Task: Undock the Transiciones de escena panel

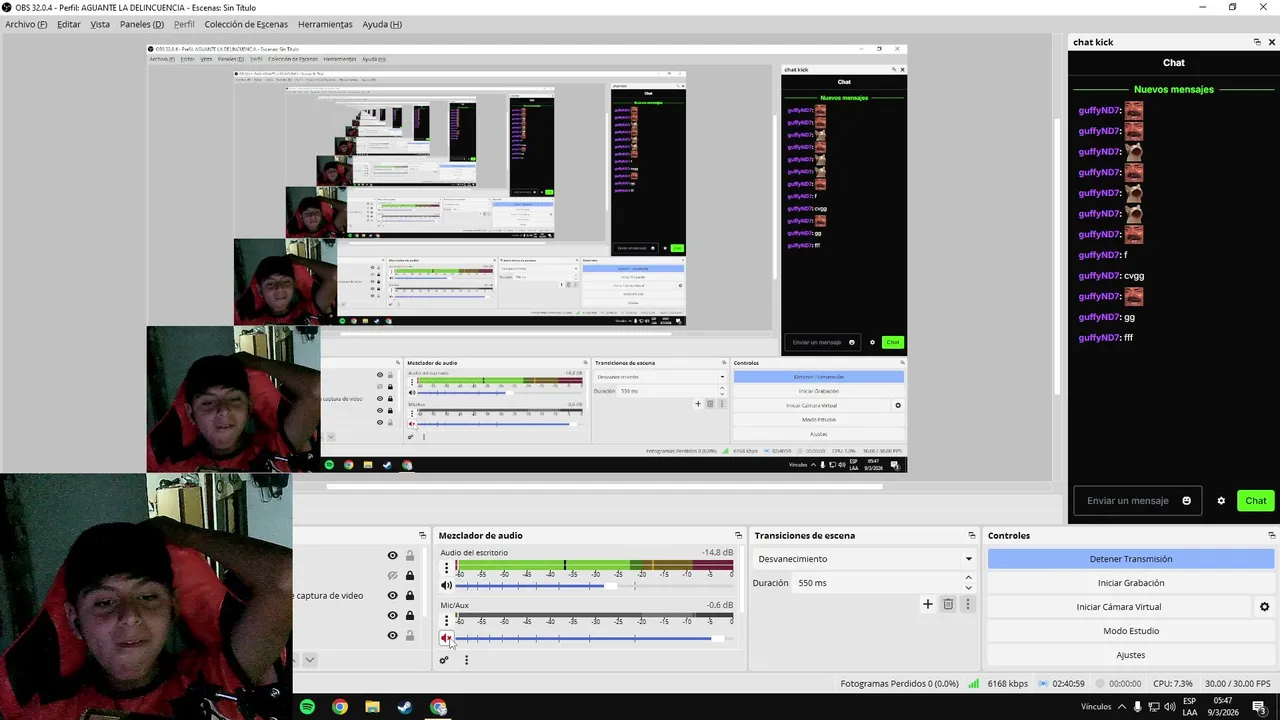Action: pyautogui.click(x=971, y=536)
